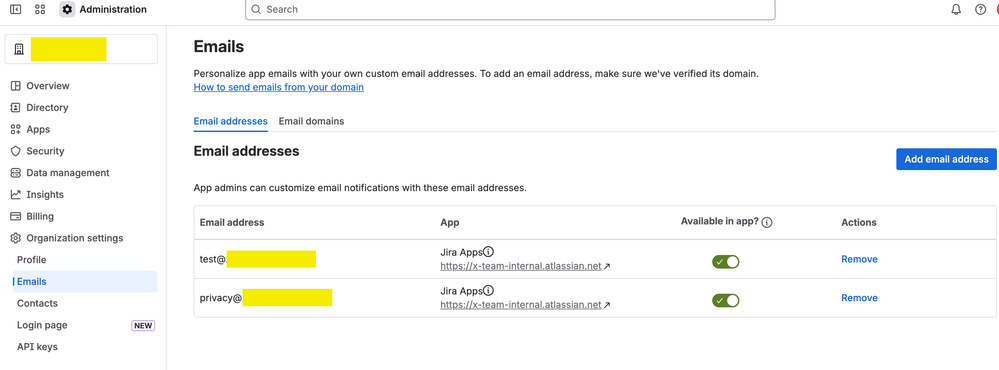Click magnifier icon in search bar
The width and height of the screenshot is (999, 370).
pyautogui.click(x=256, y=10)
